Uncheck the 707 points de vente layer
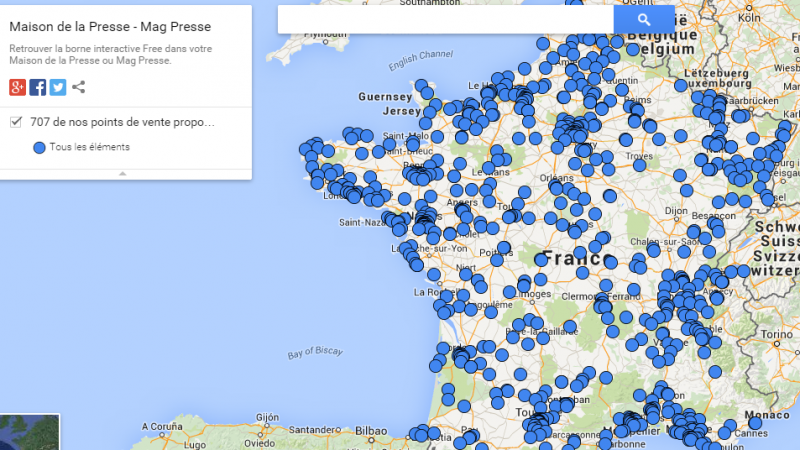The image size is (800, 450). [x=16, y=122]
